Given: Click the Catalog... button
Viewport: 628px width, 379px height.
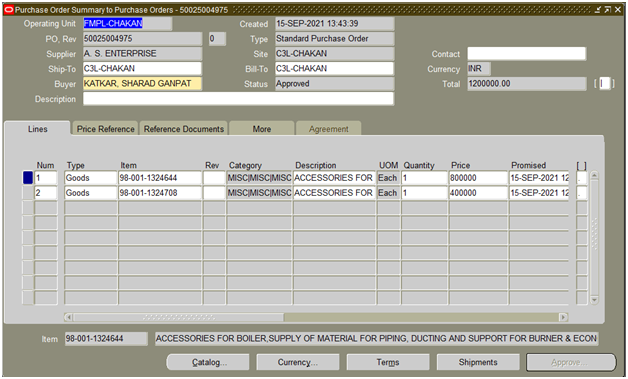Looking at the screenshot, I should (x=208, y=362).
